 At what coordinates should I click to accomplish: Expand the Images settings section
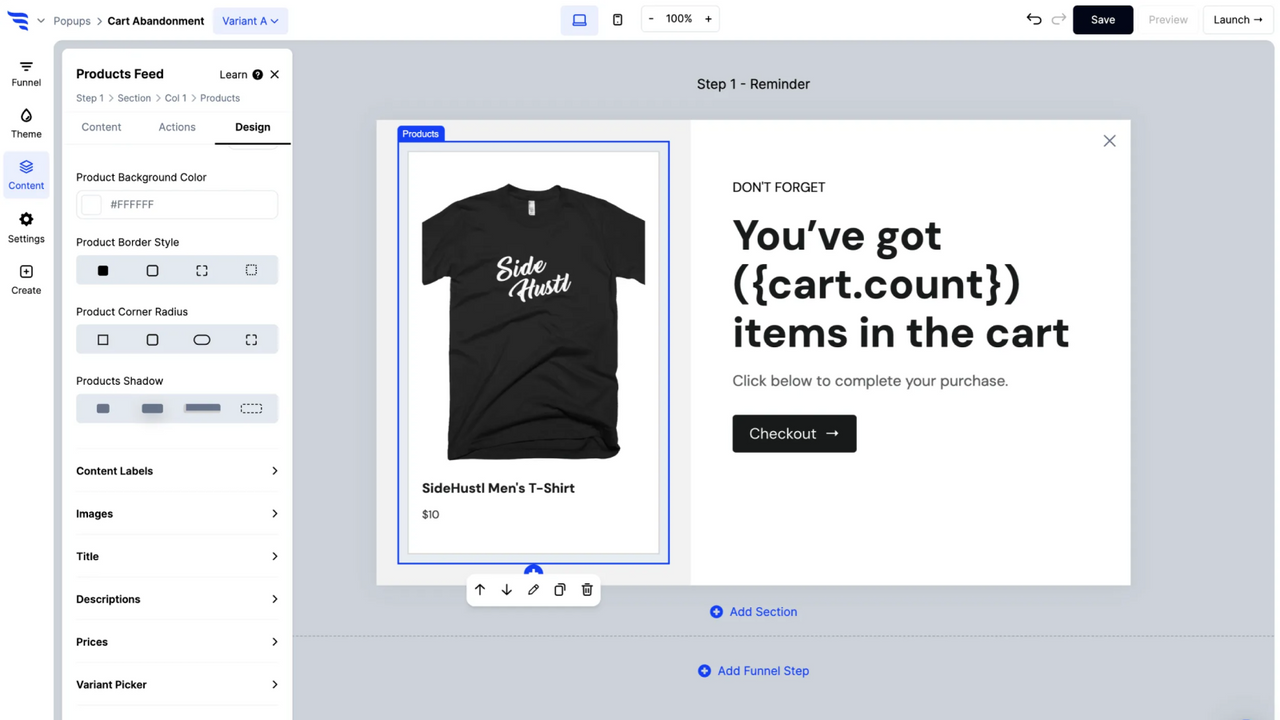[176, 513]
